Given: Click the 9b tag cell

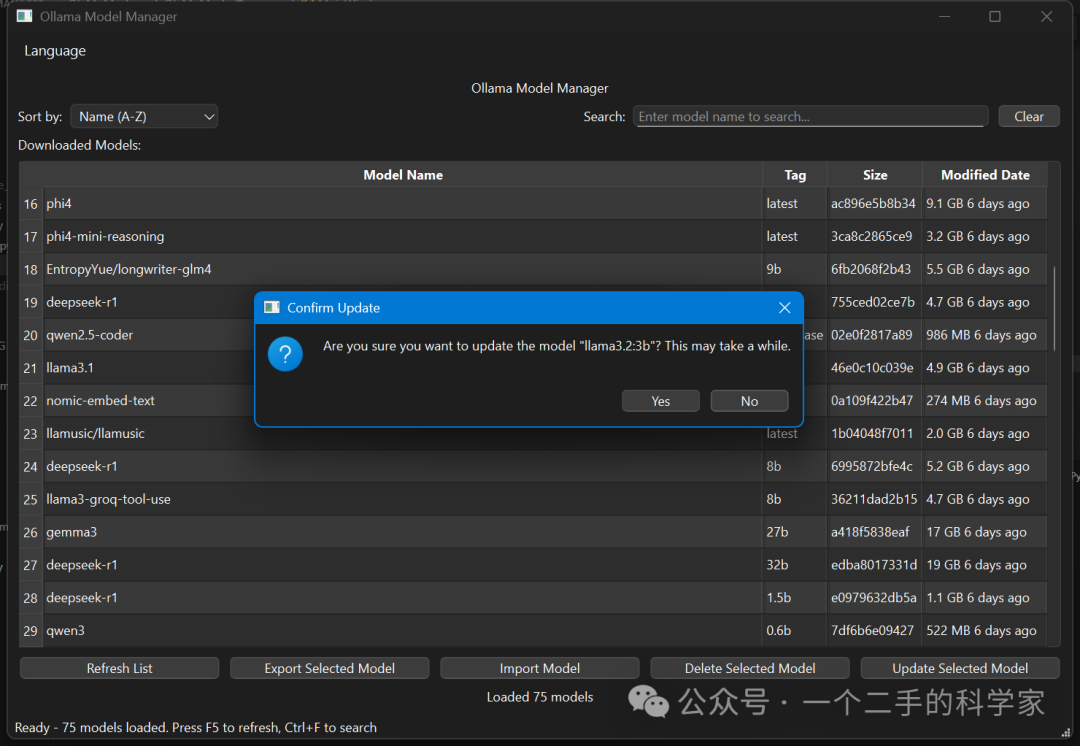Looking at the screenshot, I should (x=795, y=269).
